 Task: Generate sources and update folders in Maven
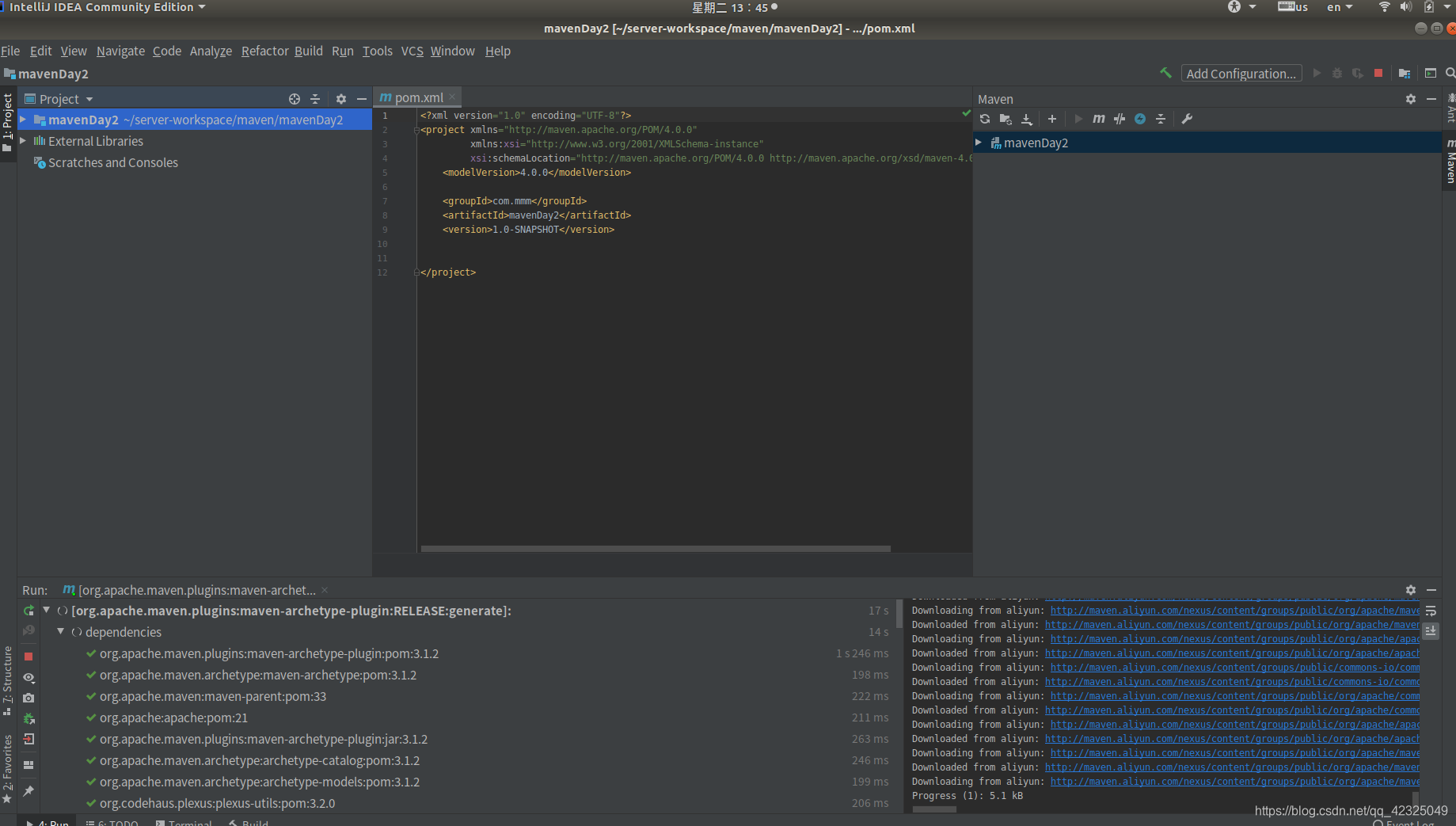[x=1006, y=119]
